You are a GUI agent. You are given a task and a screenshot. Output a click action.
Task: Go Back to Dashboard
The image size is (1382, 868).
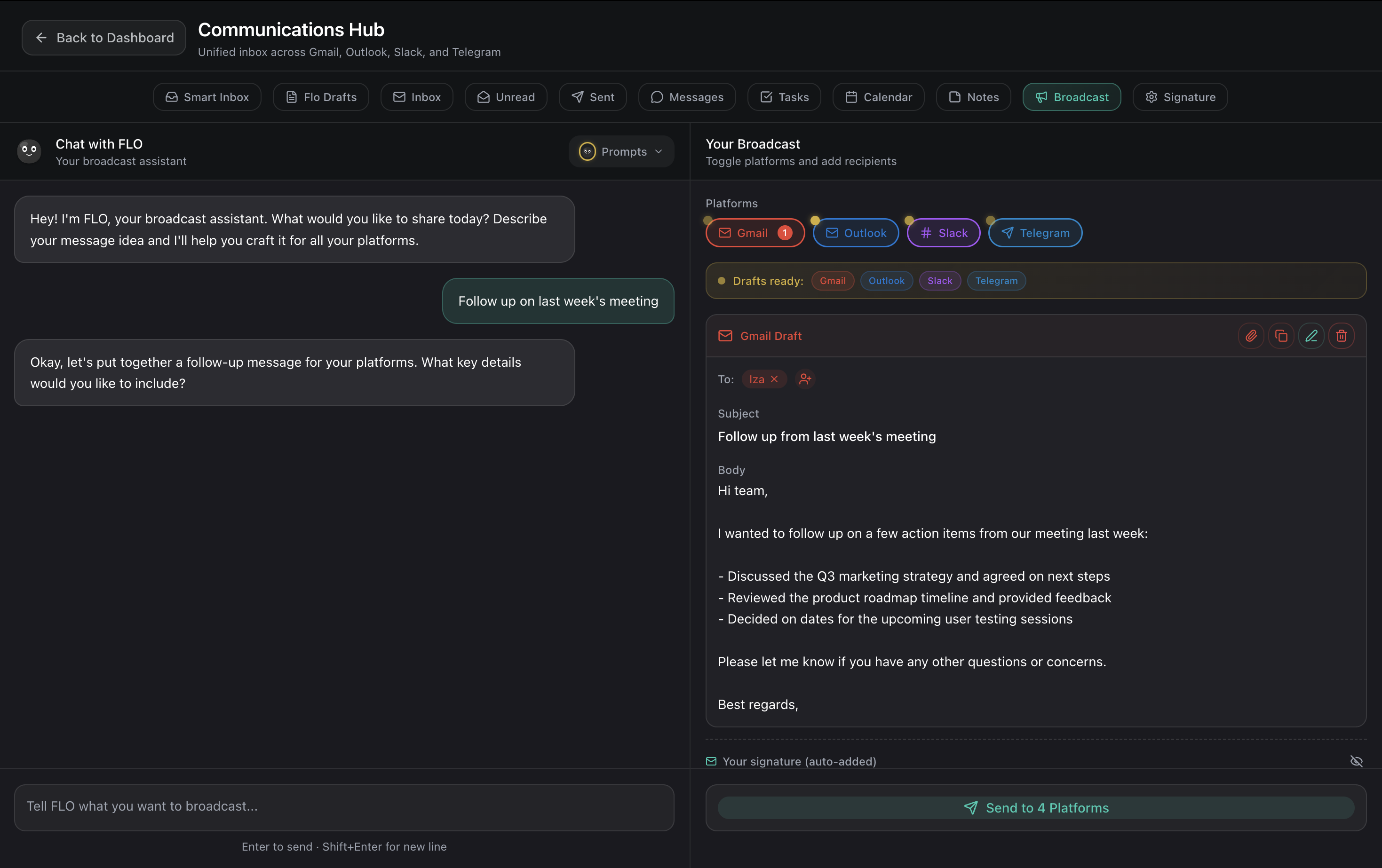pyautogui.click(x=103, y=37)
